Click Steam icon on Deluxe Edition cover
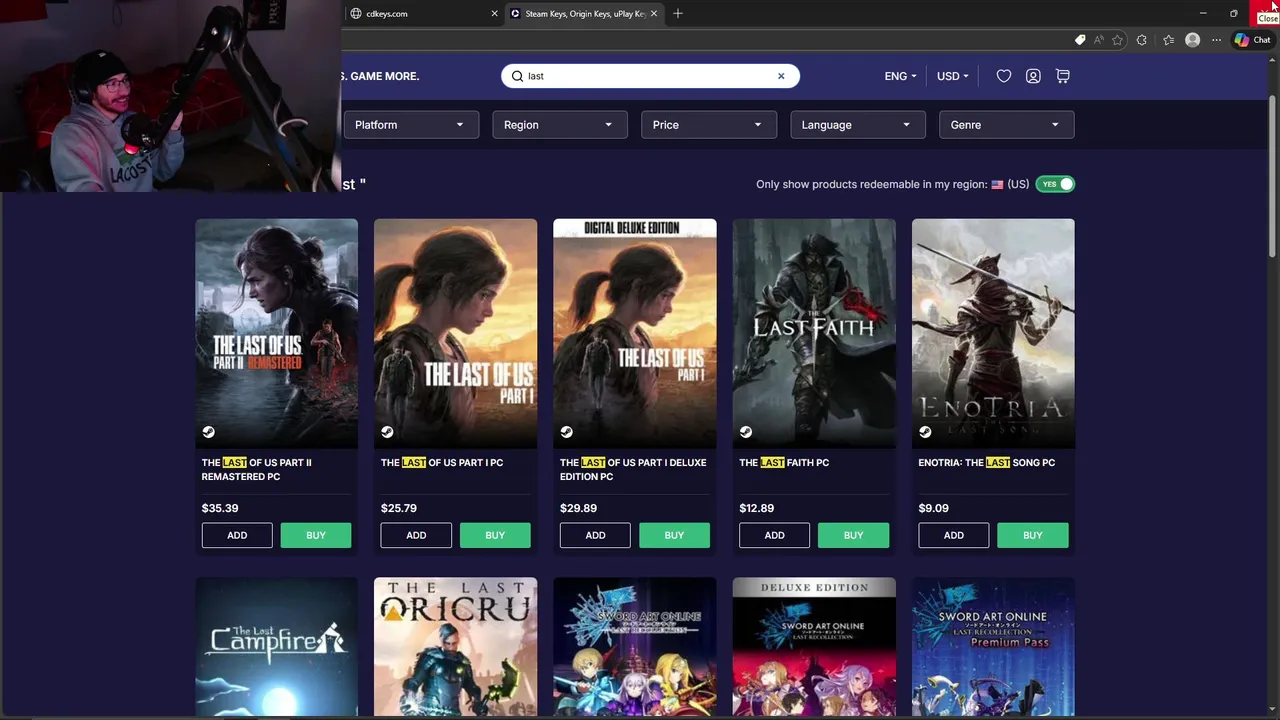 (566, 432)
